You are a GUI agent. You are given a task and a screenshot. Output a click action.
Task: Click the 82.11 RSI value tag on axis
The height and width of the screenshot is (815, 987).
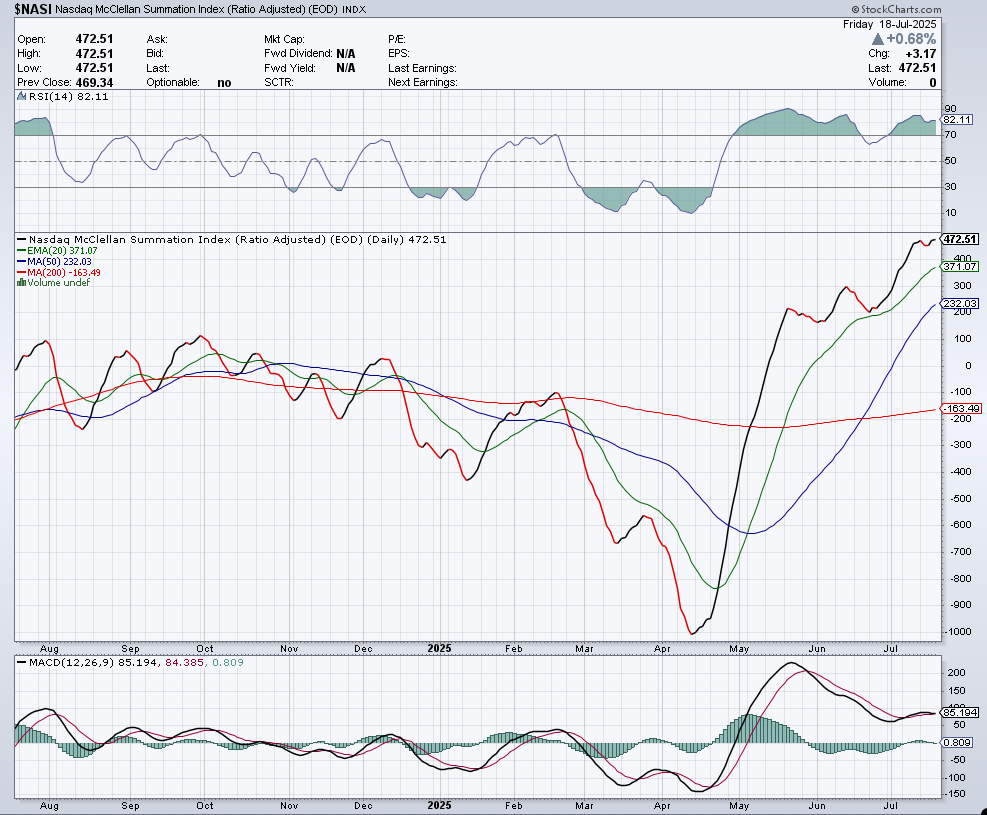point(957,120)
